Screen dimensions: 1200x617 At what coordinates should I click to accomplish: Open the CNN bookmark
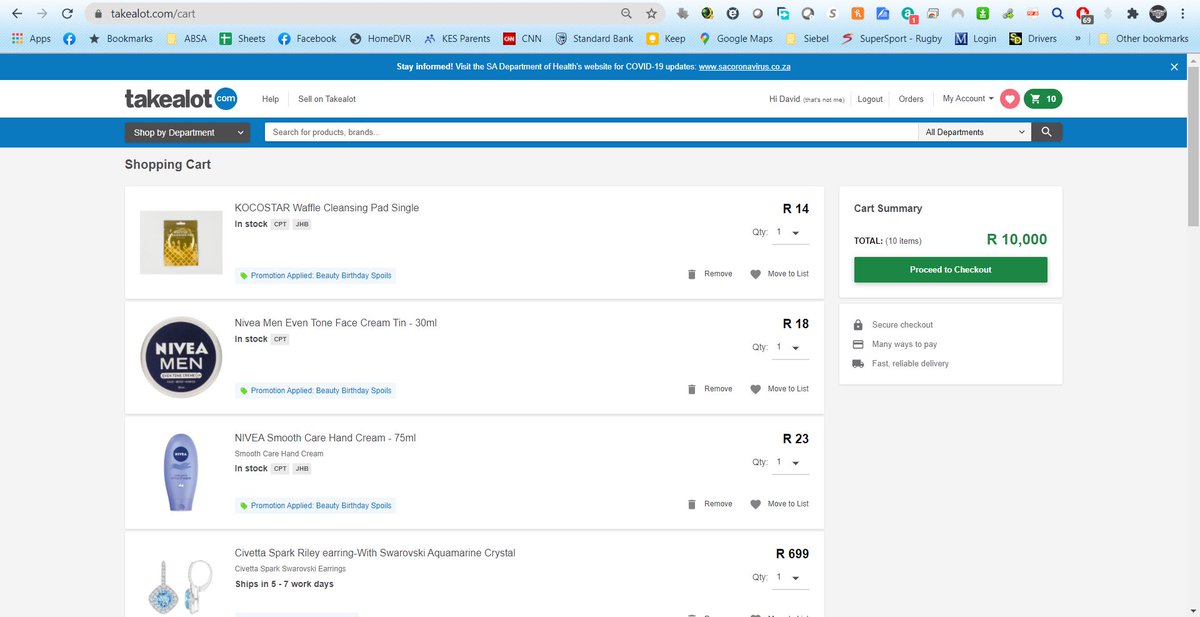pos(523,39)
